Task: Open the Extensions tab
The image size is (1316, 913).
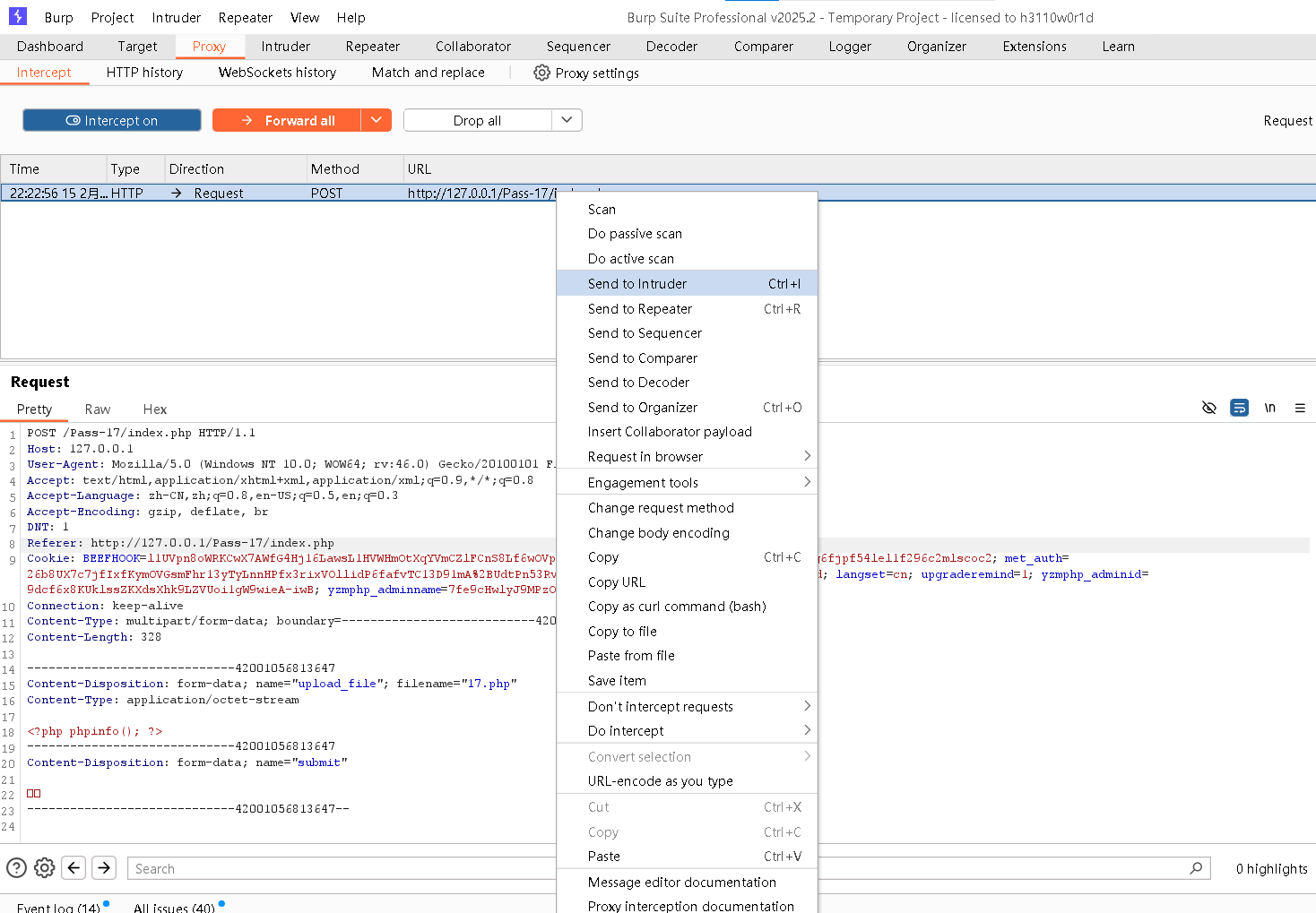Action: [x=1035, y=47]
